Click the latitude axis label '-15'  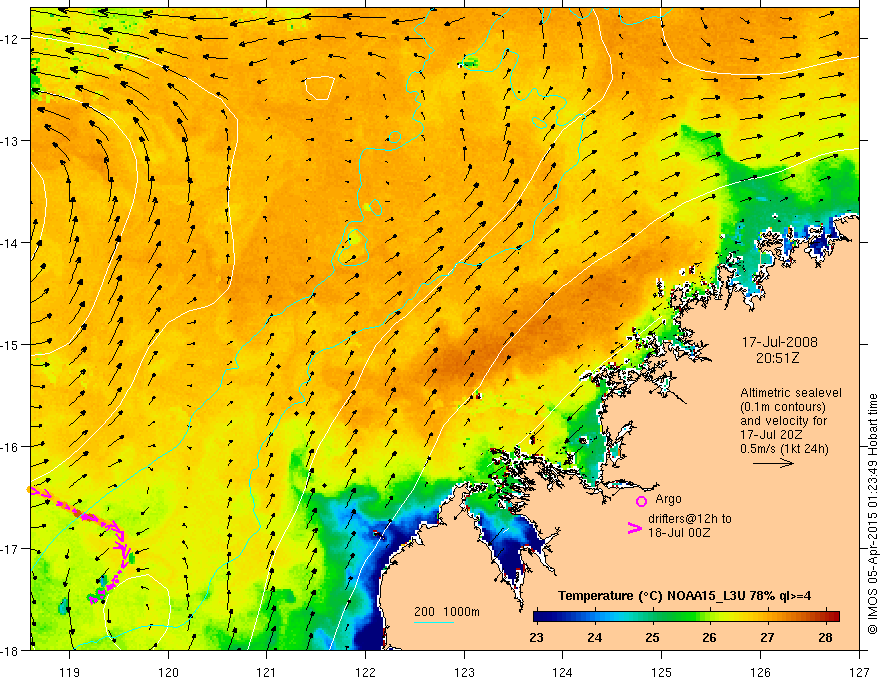(x=11, y=344)
